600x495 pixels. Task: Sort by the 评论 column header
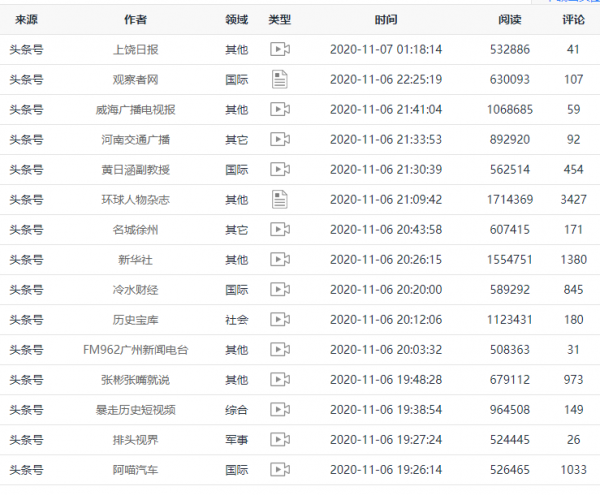[574, 20]
